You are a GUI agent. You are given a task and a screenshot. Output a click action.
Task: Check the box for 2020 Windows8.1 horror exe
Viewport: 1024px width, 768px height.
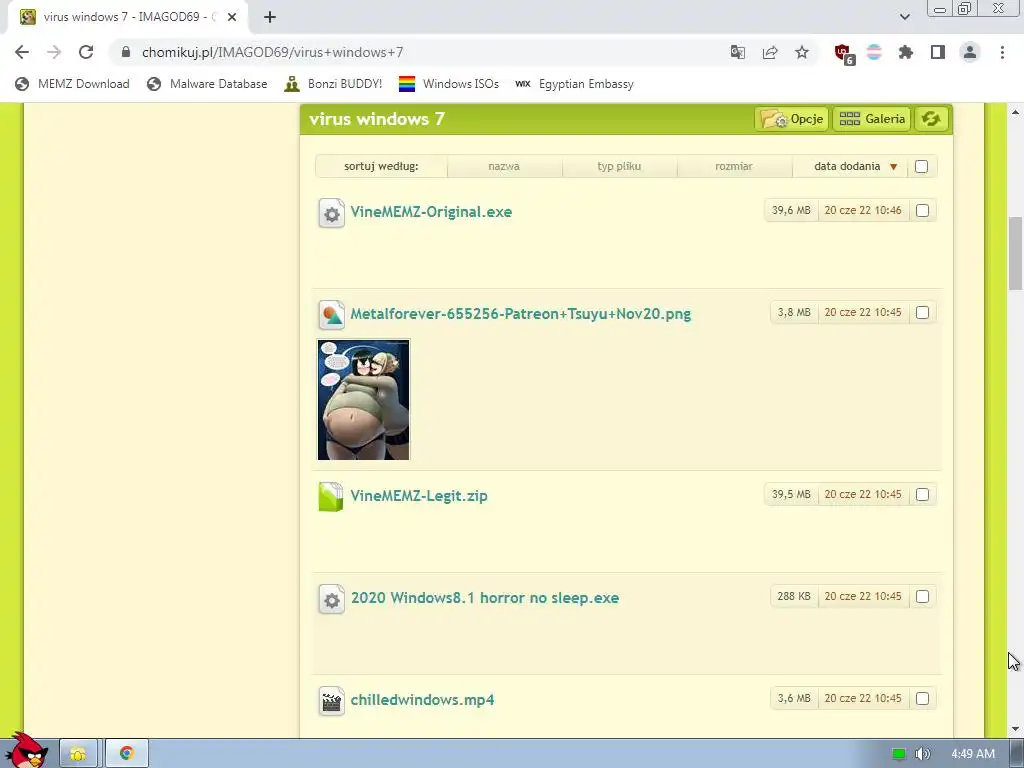(x=922, y=596)
